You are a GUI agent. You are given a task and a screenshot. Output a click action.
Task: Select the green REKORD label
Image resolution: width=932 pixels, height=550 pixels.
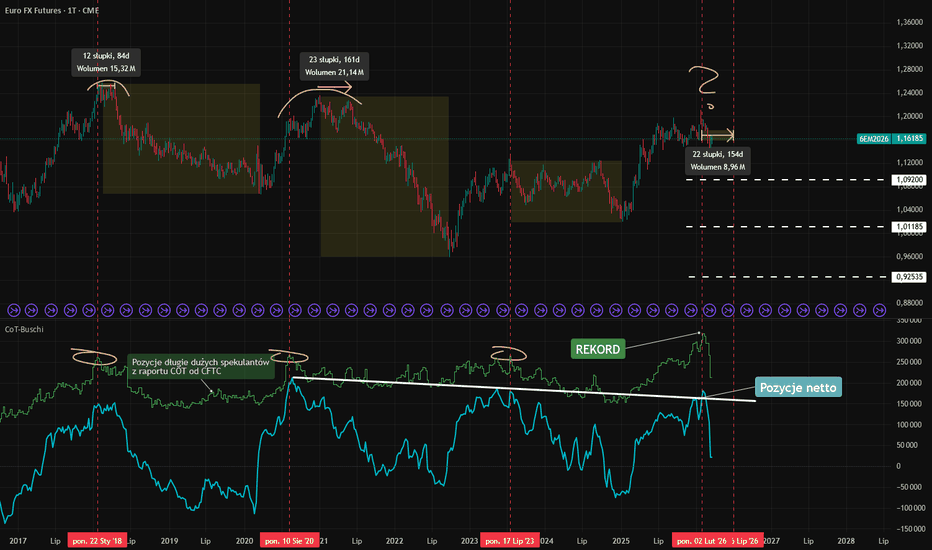coord(598,349)
